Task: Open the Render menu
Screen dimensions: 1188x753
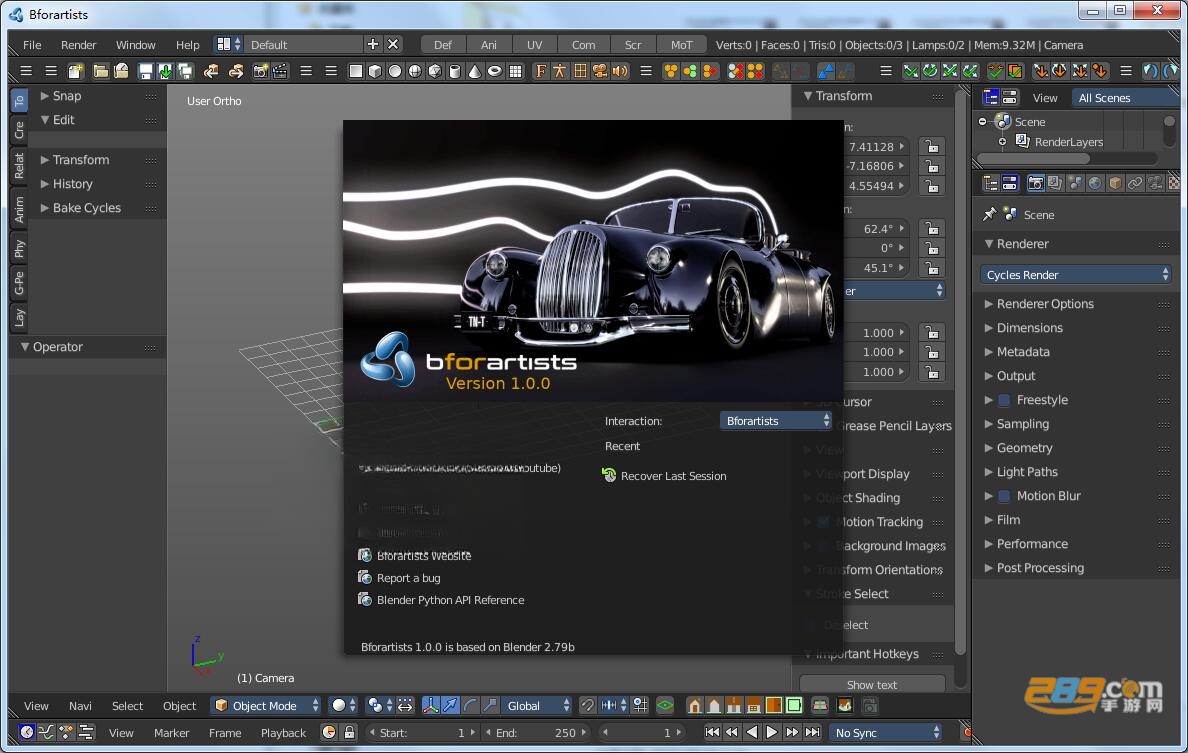Action: (79, 45)
